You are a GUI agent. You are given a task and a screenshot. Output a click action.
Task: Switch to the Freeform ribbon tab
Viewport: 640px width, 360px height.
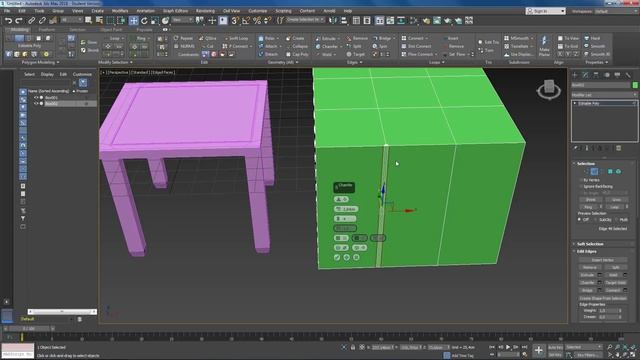click(x=47, y=30)
